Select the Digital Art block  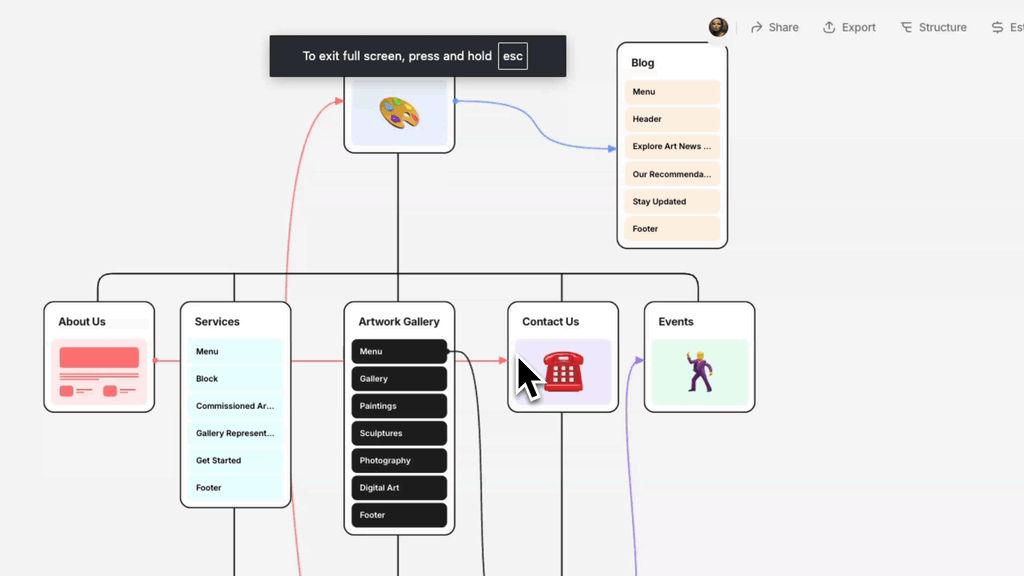399,488
